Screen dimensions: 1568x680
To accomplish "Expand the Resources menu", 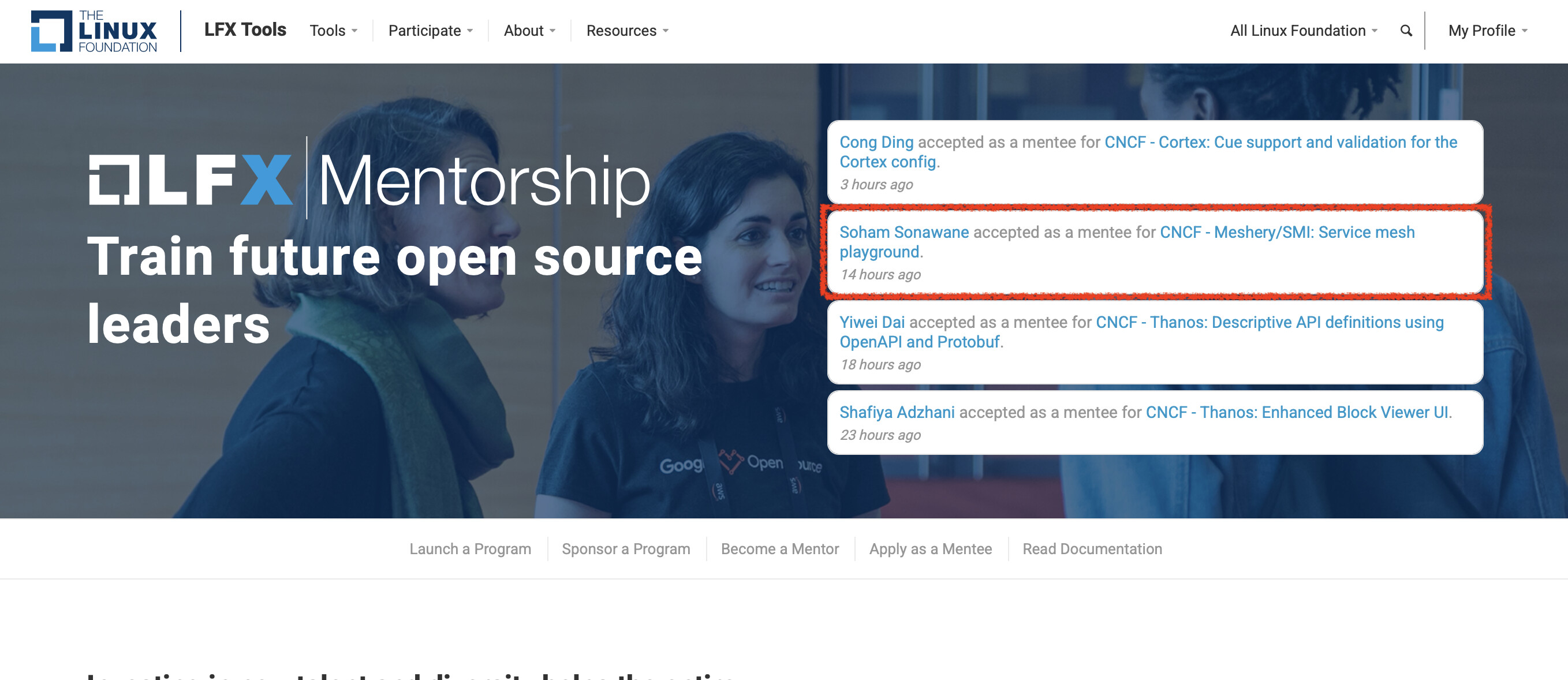I will pyautogui.click(x=627, y=31).
